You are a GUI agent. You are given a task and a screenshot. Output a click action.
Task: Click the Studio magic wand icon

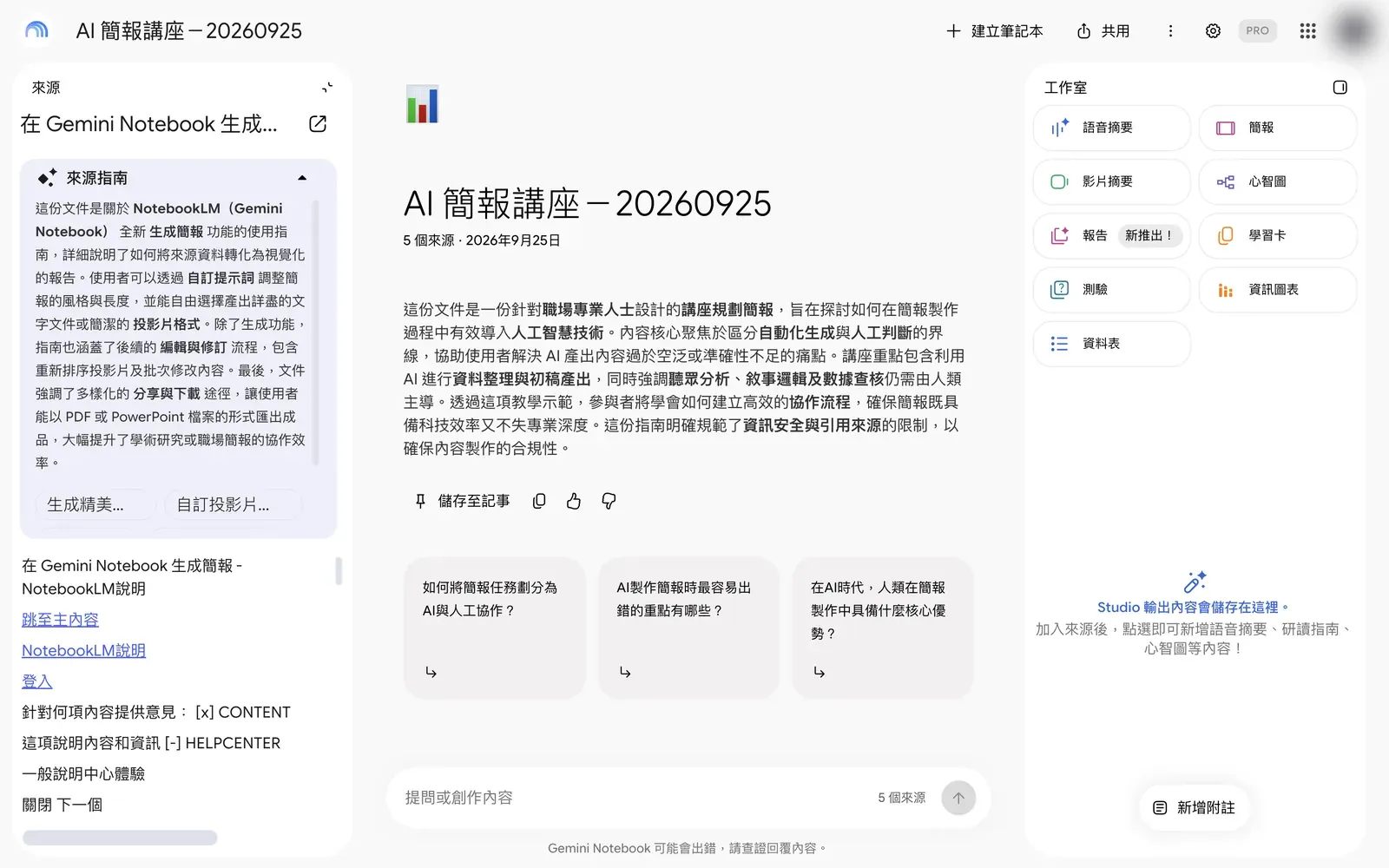(1195, 582)
